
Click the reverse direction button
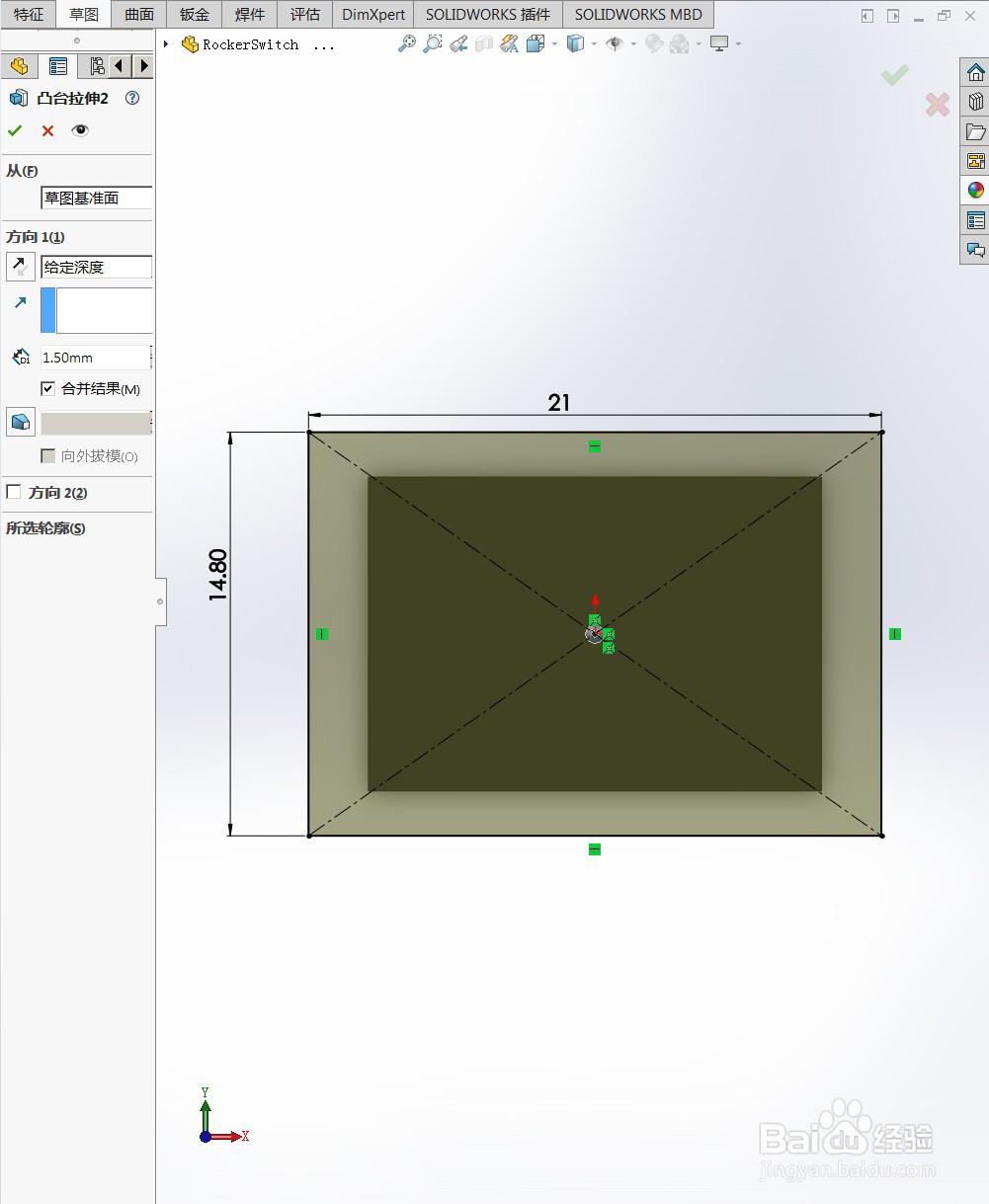[x=20, y=267]
